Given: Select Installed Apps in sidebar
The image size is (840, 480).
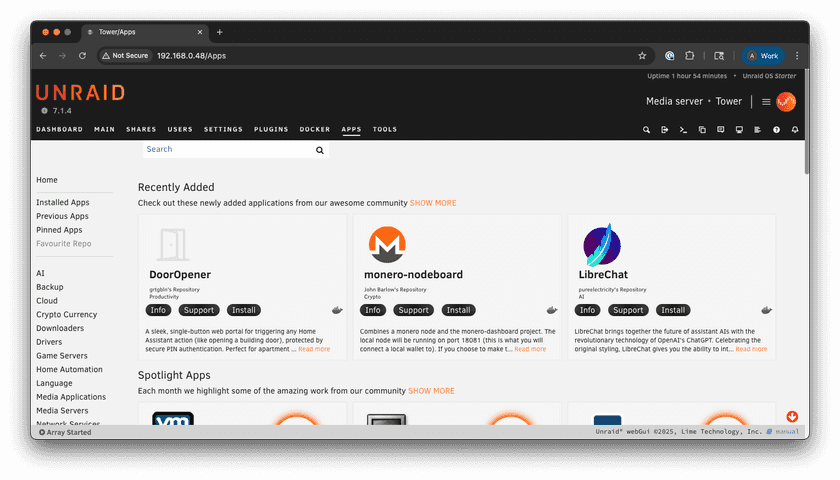Looking at the screenshot, I should tap(63, 202).
